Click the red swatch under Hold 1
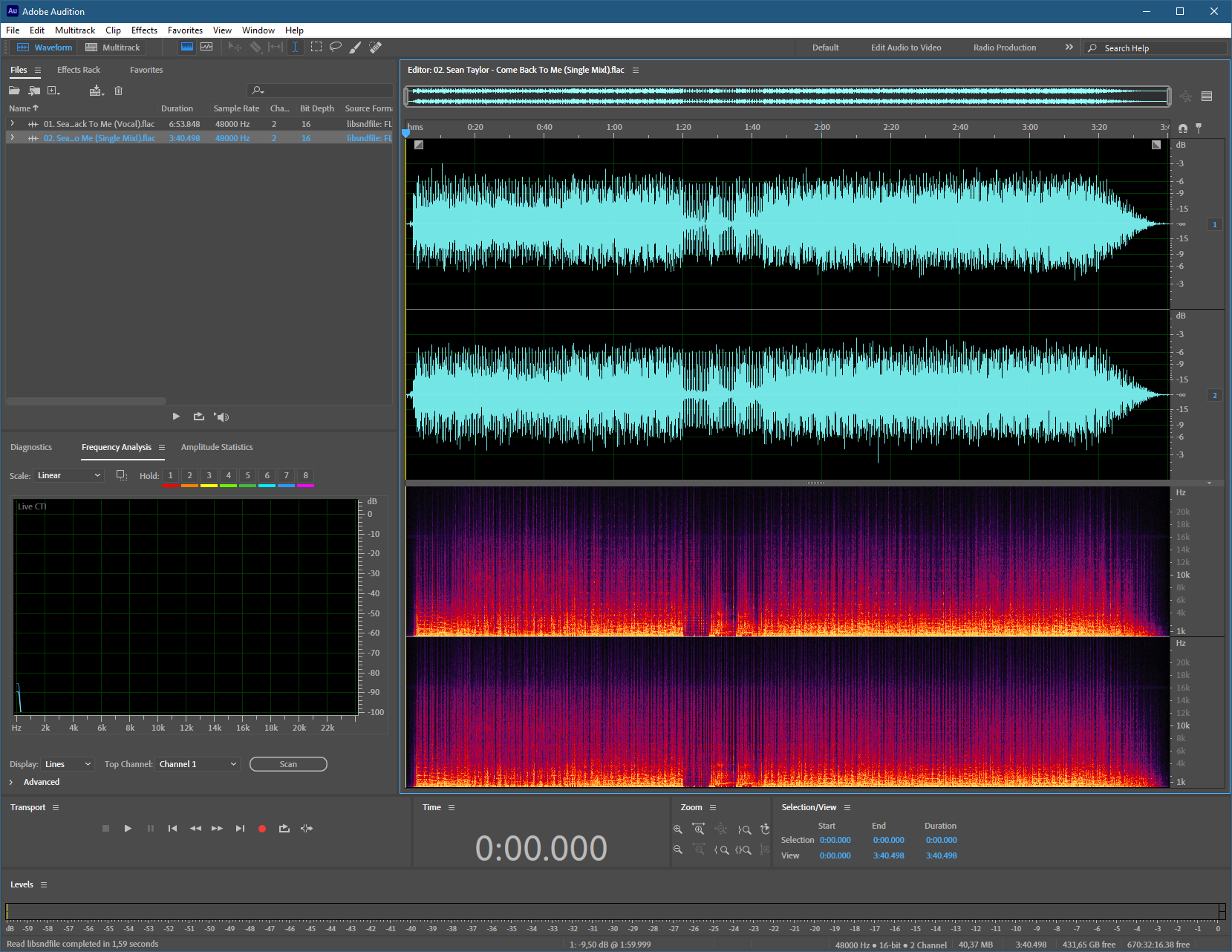The image size is (1232, 952). coord(170,486)
